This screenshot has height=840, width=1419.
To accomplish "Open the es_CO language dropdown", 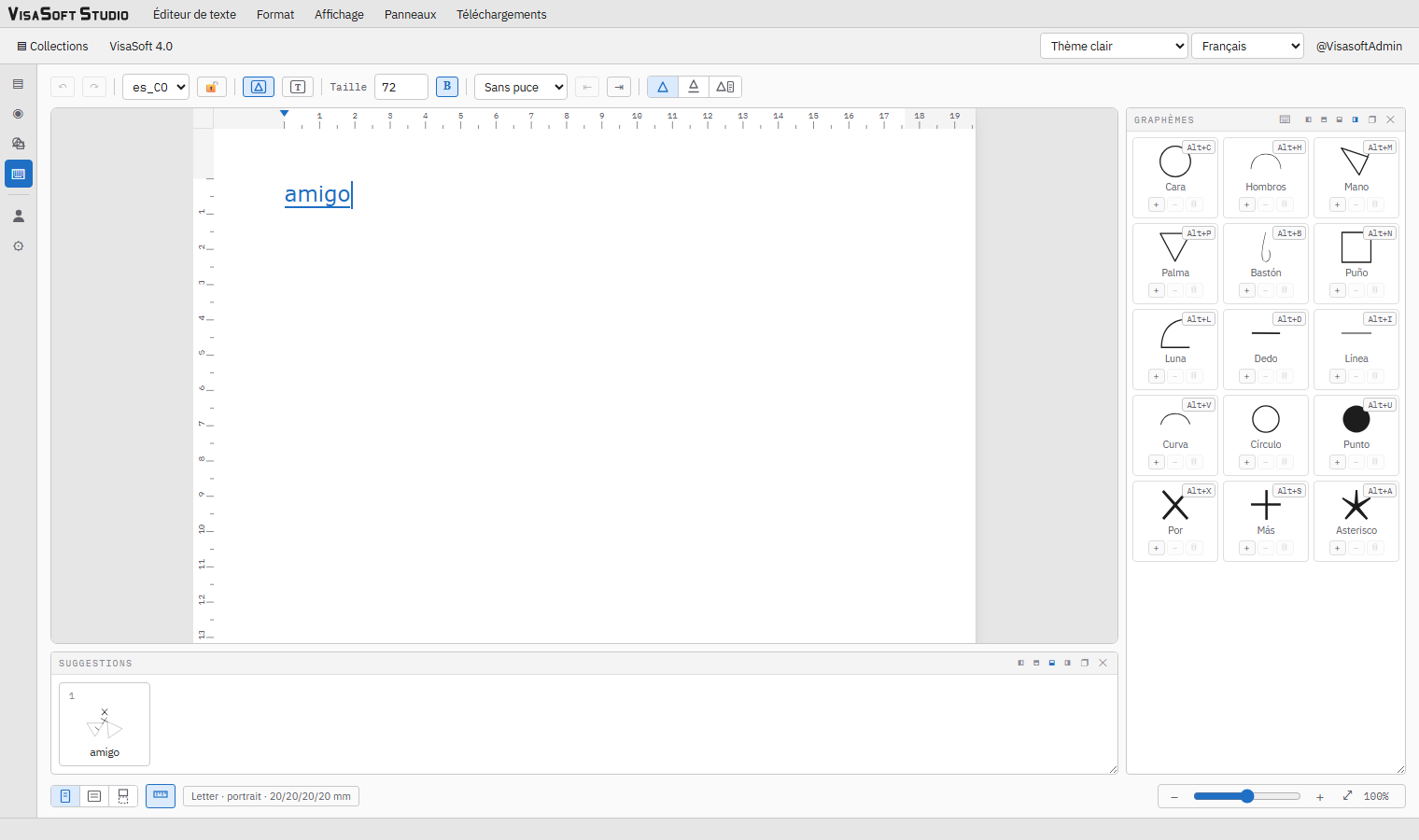I will 156,87.
